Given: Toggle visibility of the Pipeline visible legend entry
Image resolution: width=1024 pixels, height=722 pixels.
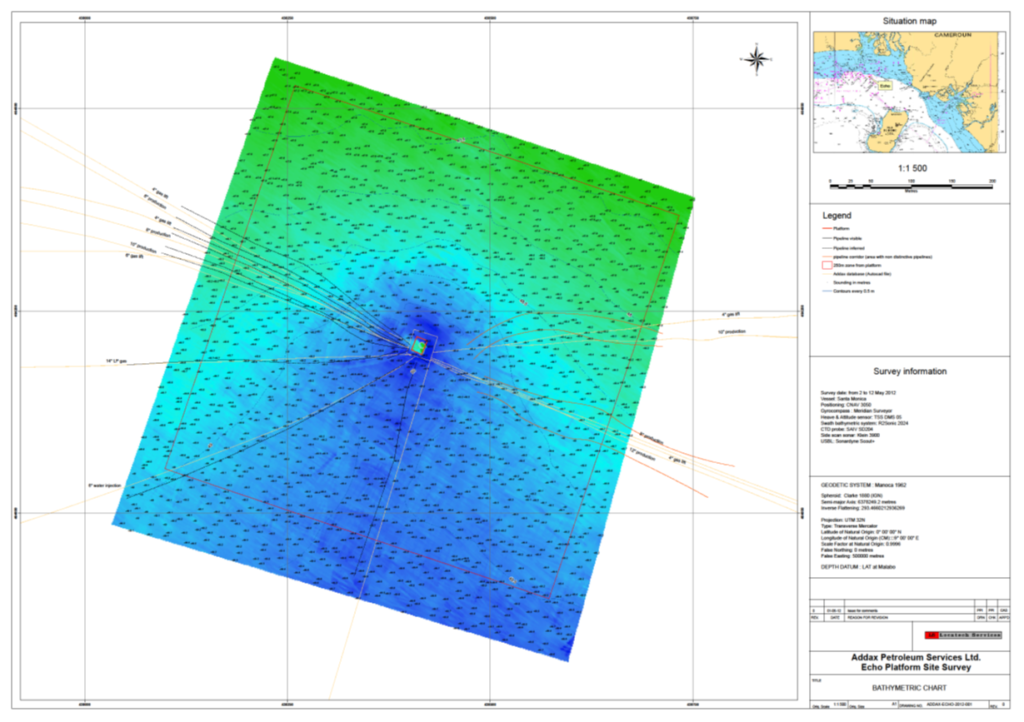Looking at the screenshot, I should tap(827, 238).
